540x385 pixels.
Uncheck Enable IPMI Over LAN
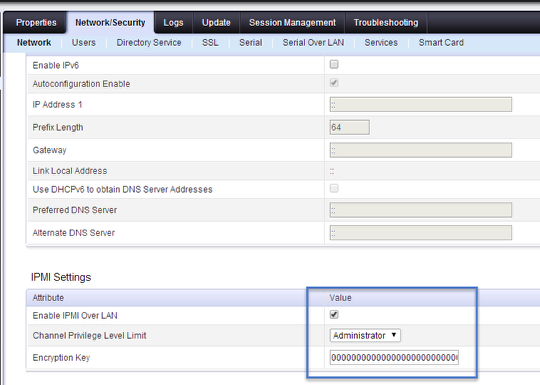tap(334, 314)
